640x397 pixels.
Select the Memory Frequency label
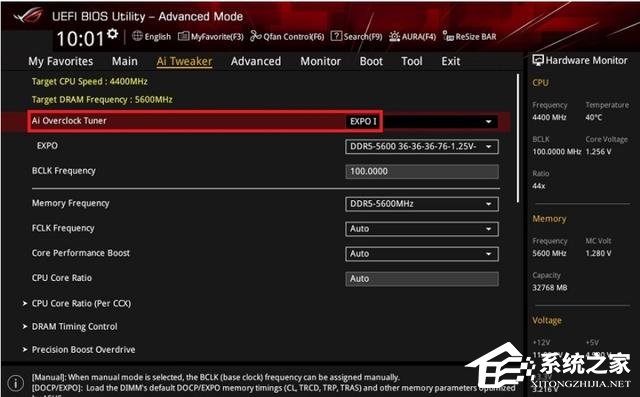pos(71,203)
